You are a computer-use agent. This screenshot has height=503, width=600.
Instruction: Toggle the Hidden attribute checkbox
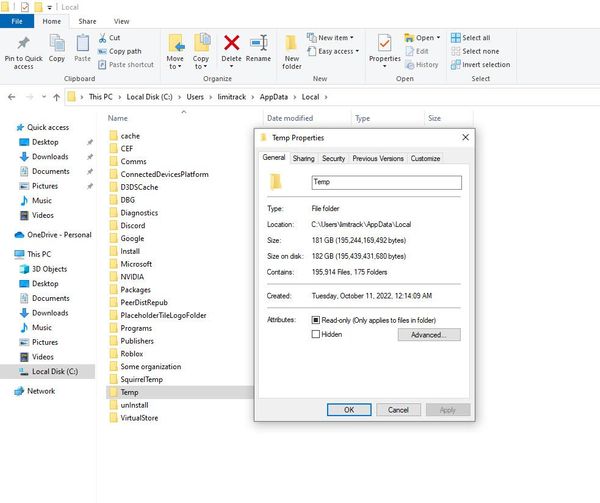coord(316,334)
